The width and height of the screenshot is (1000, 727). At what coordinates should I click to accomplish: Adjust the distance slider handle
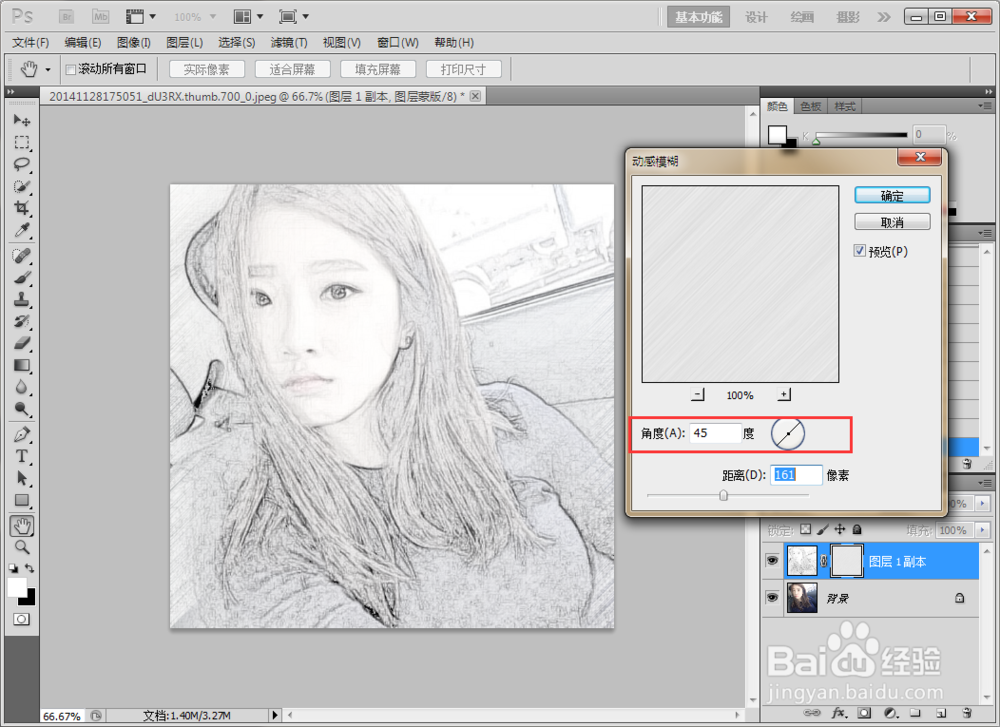pyautogui.click(x=723, y=495)
